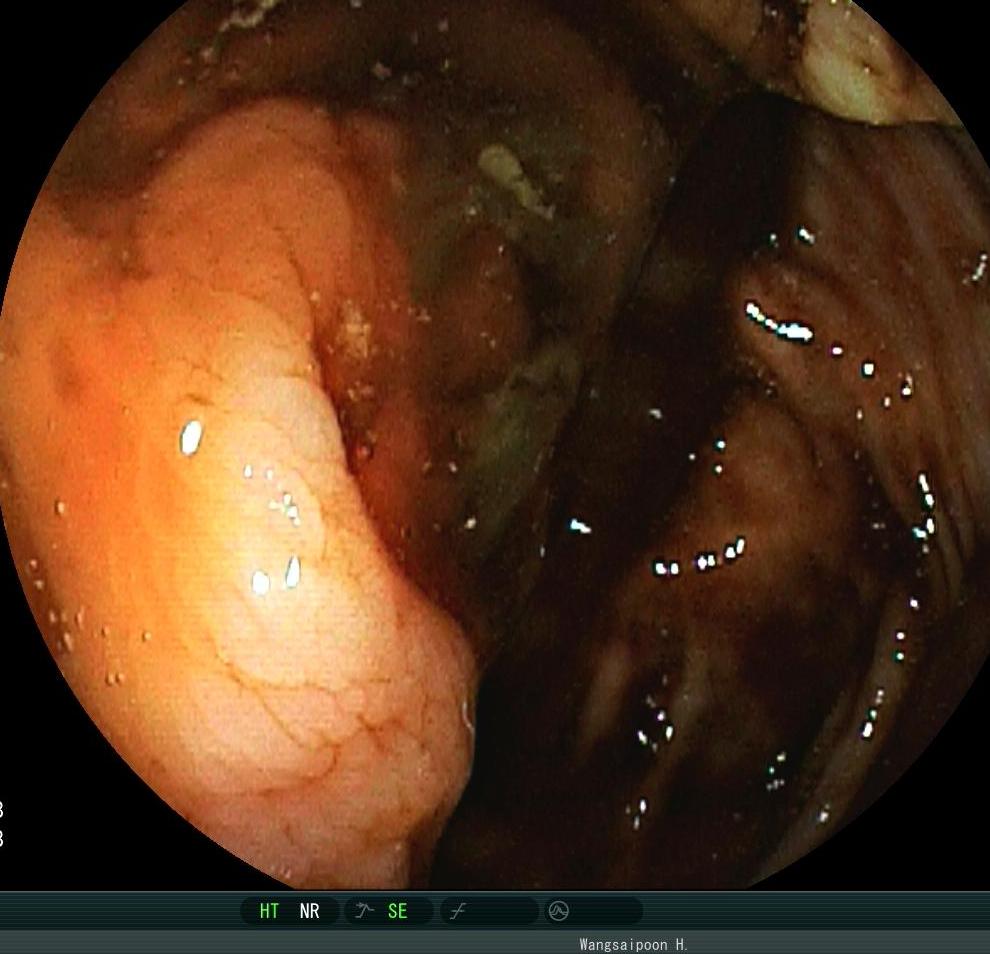Select the Wangsaipoon H. name text
Screen dimensions: 990x954
(633, 945)
